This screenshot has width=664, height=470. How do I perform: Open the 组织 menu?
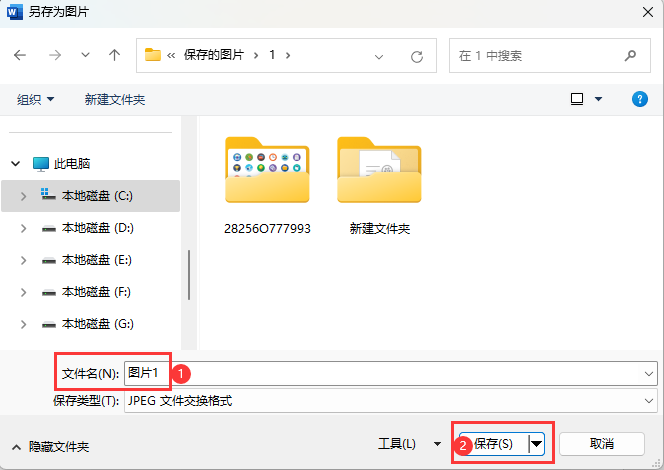point(36,100)
